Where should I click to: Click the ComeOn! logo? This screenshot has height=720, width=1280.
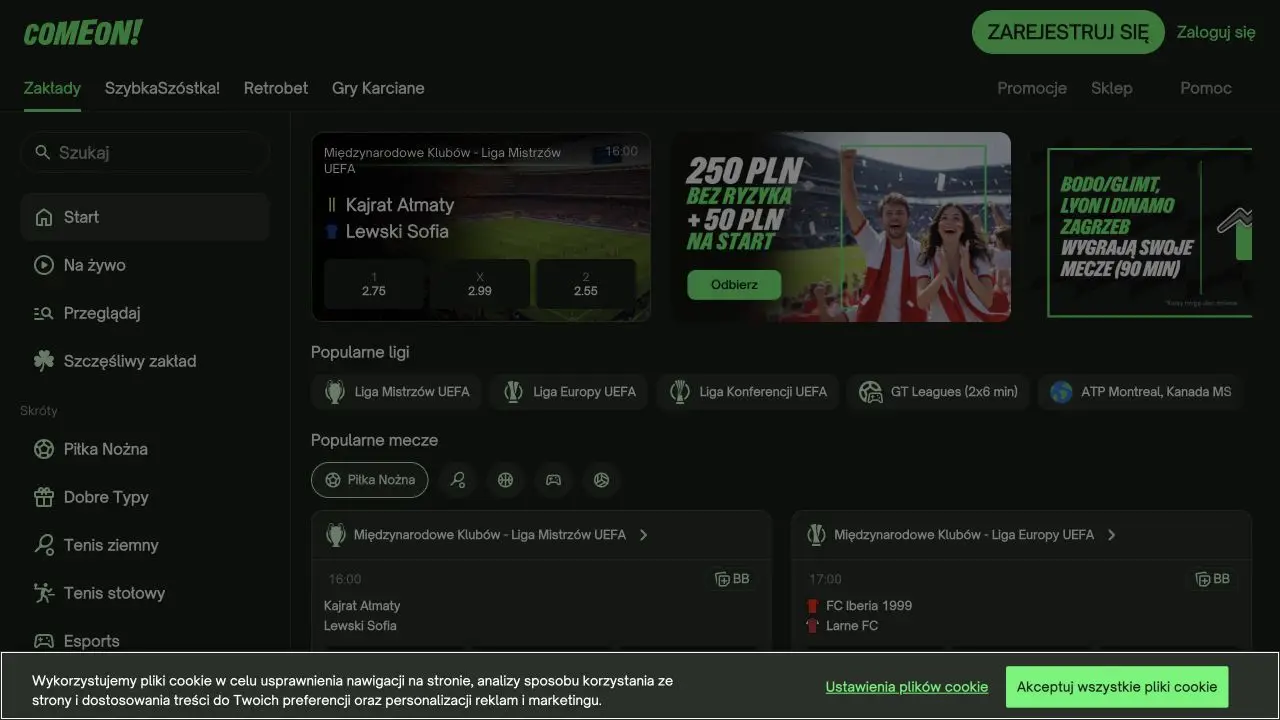pos(83,33)
